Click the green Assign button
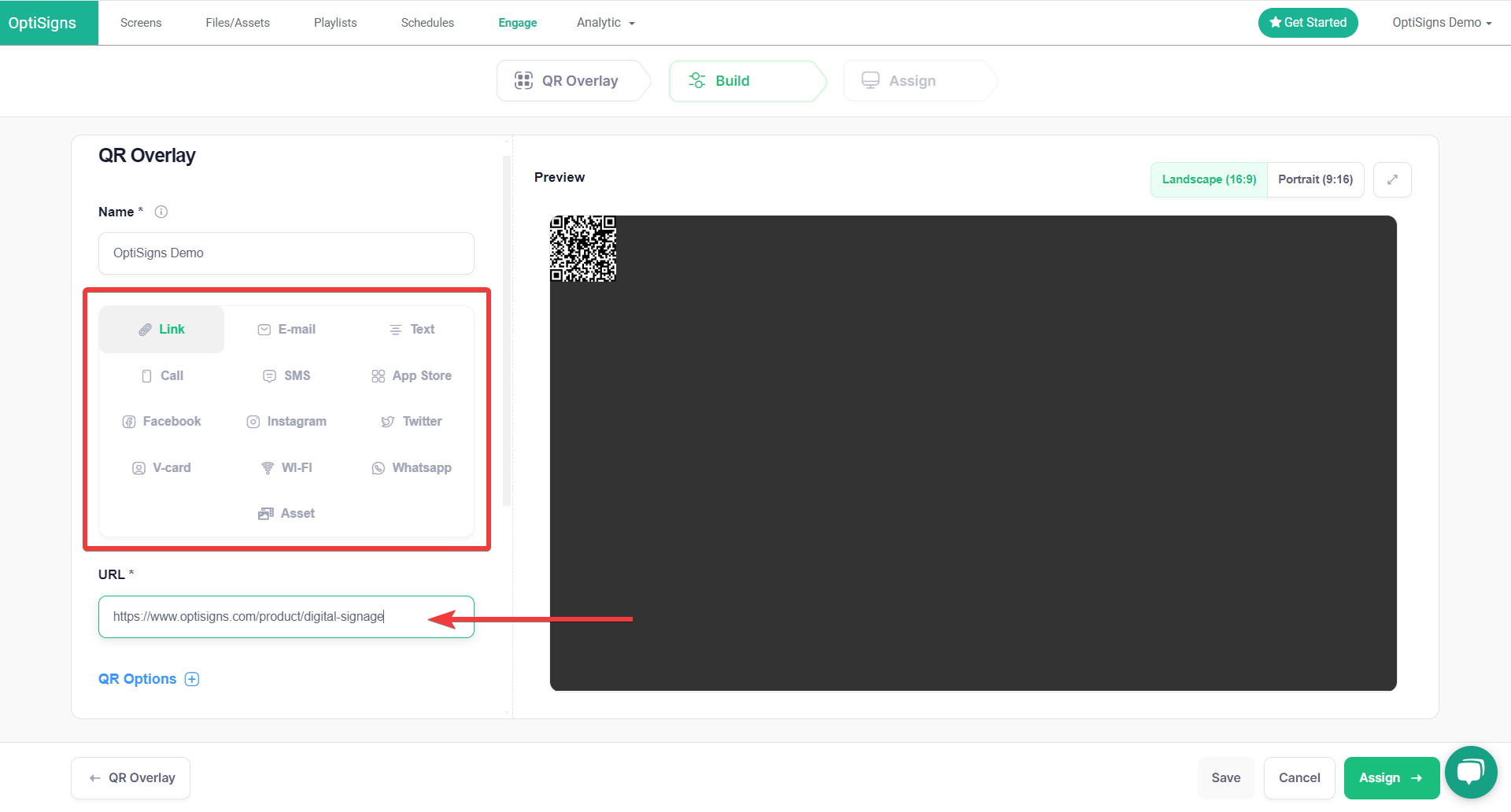This screenshot has width=1511, height=812. 1391,778
